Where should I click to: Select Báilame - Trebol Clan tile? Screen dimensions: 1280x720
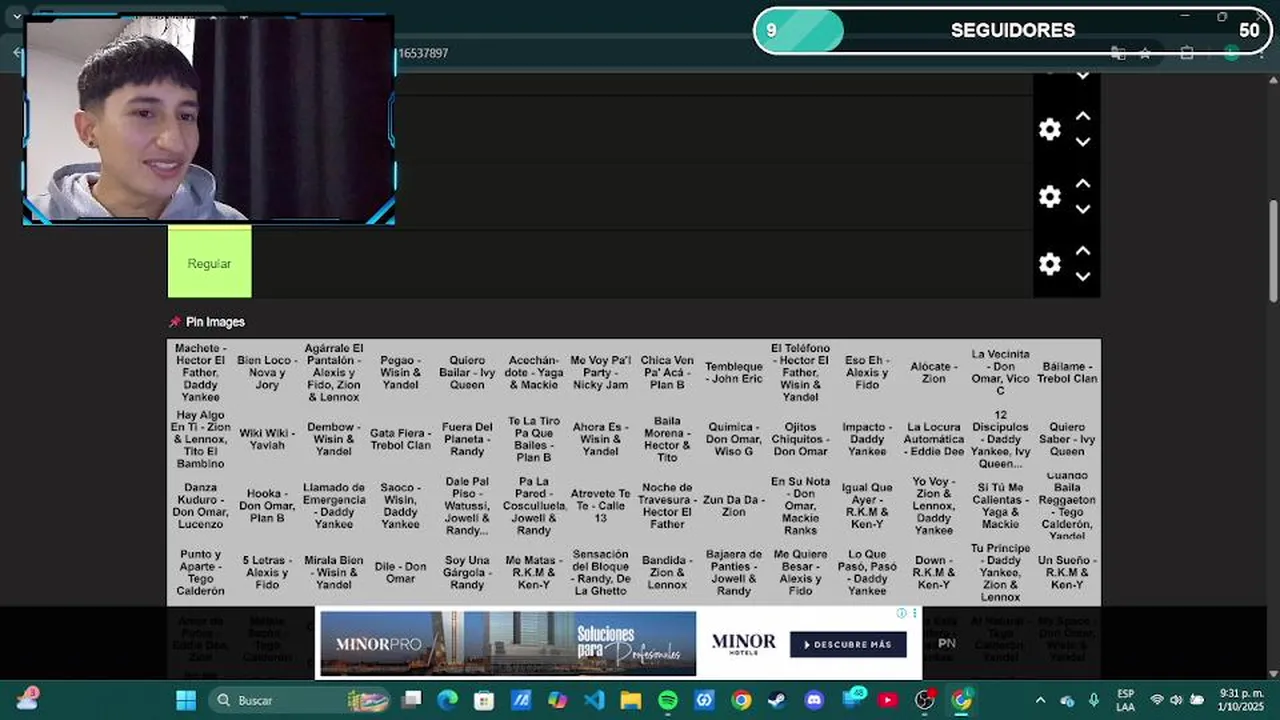point(1067,372)
